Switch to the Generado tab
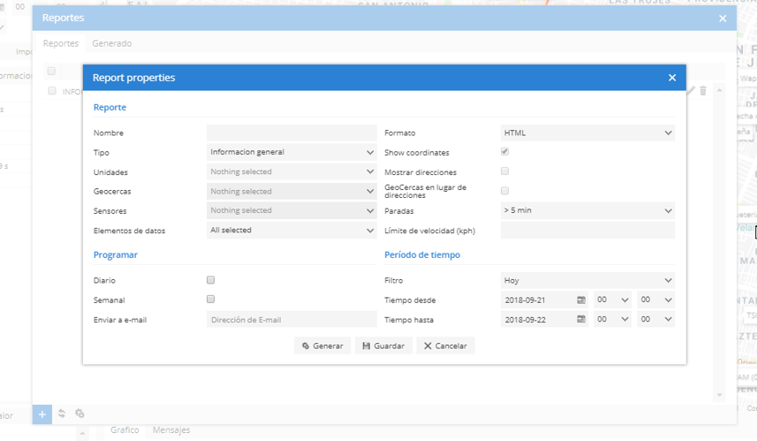757x441 pixels. pos(111,44)
